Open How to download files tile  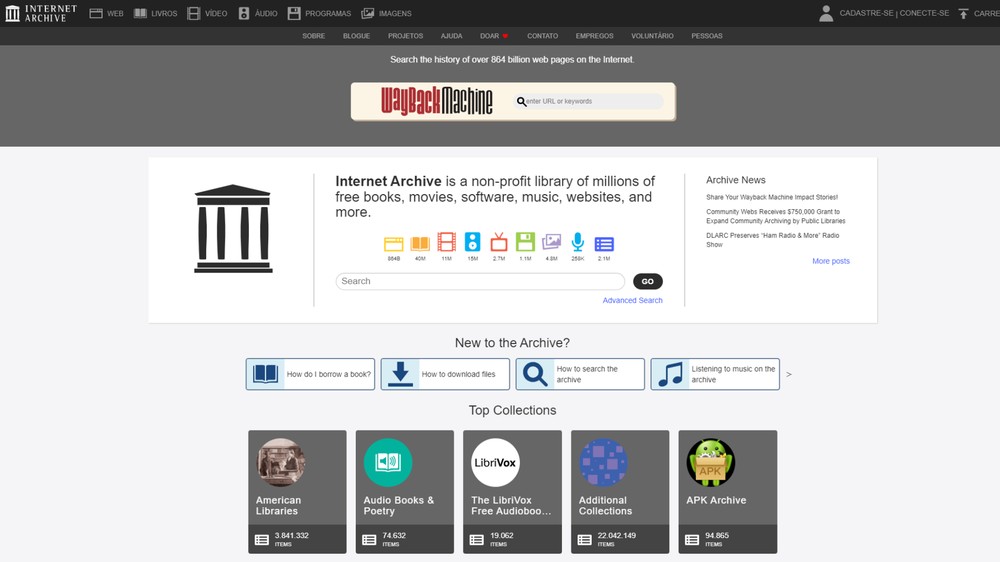[445, 374]
